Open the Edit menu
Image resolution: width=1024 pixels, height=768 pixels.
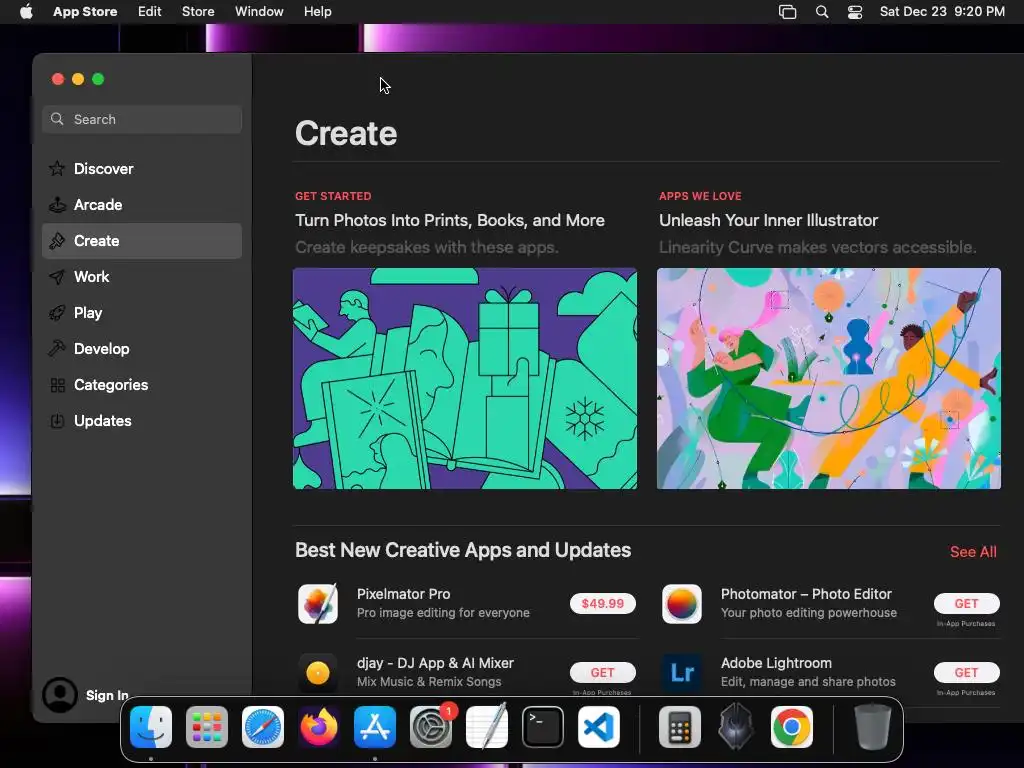click(x=150, y=12)
